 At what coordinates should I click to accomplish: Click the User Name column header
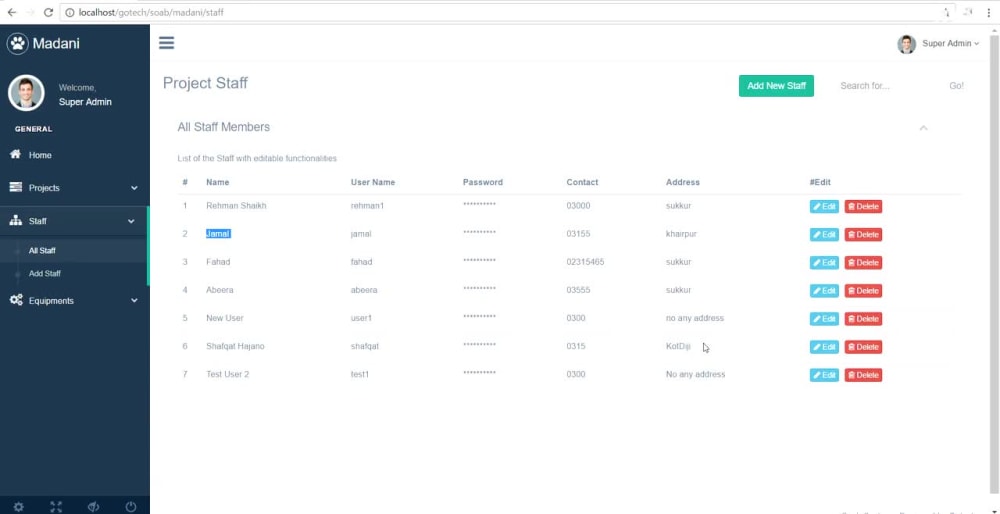tap(372, 182)
